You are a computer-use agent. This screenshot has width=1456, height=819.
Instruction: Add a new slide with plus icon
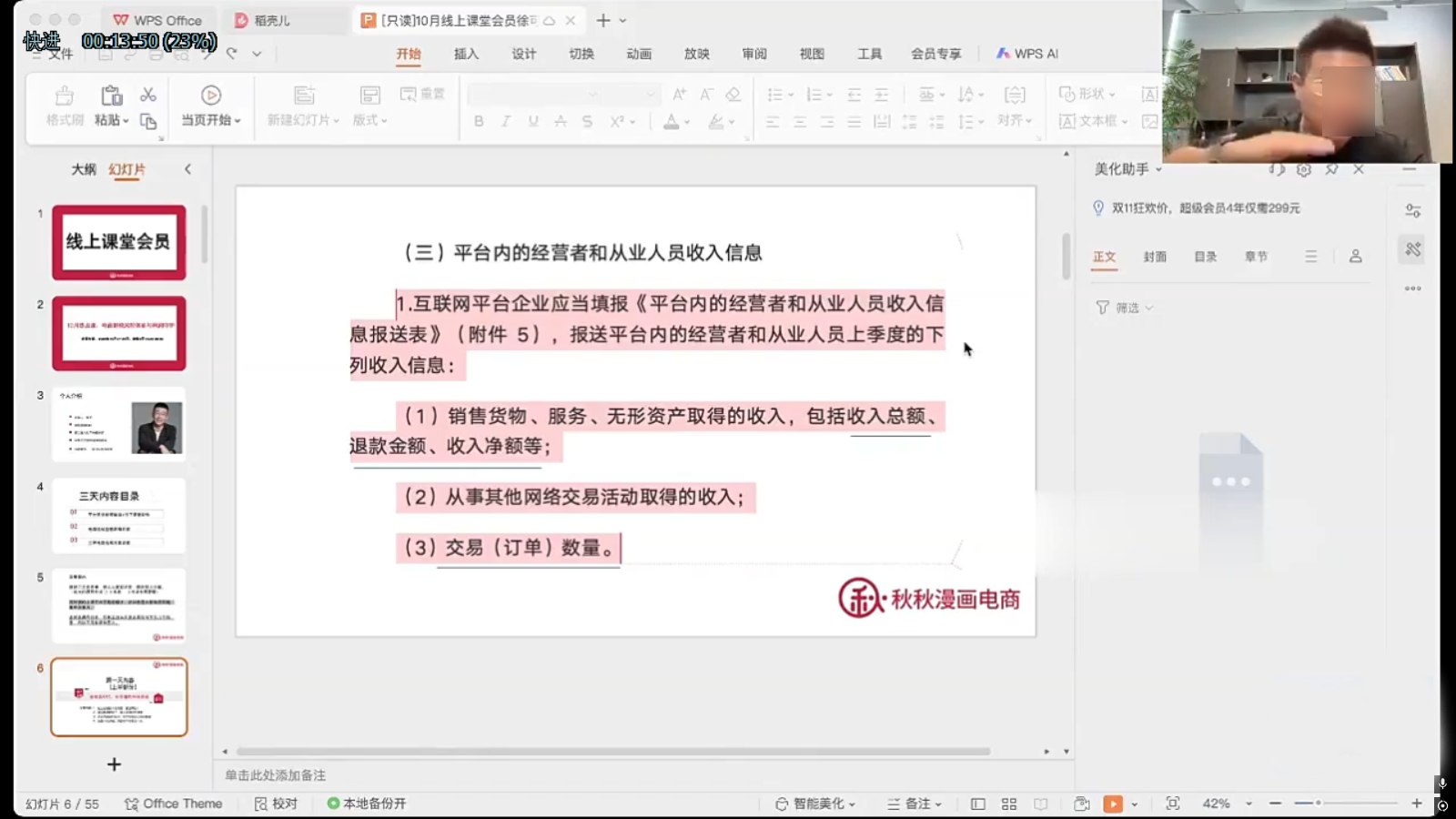pos(114,764)
